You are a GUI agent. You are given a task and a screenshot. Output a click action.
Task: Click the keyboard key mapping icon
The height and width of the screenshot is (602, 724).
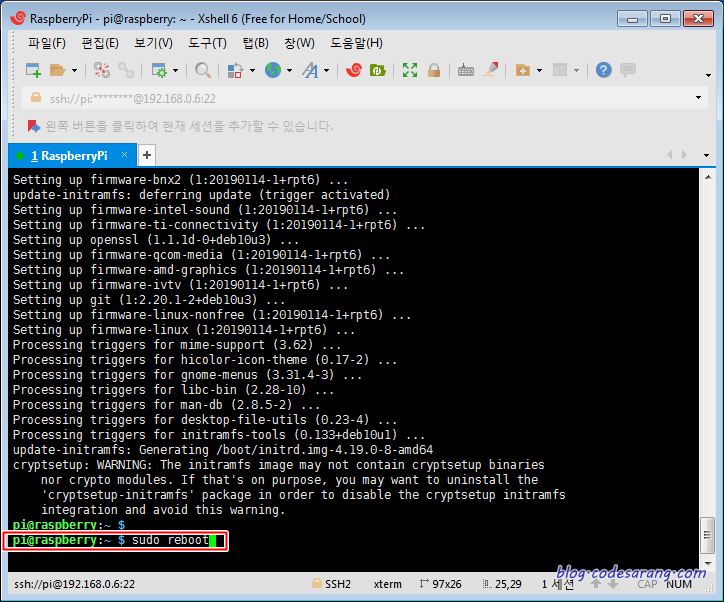coord(466,70)
